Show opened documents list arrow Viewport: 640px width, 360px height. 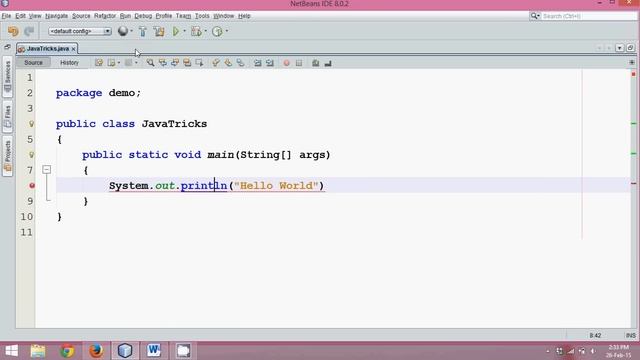[619, 48]
